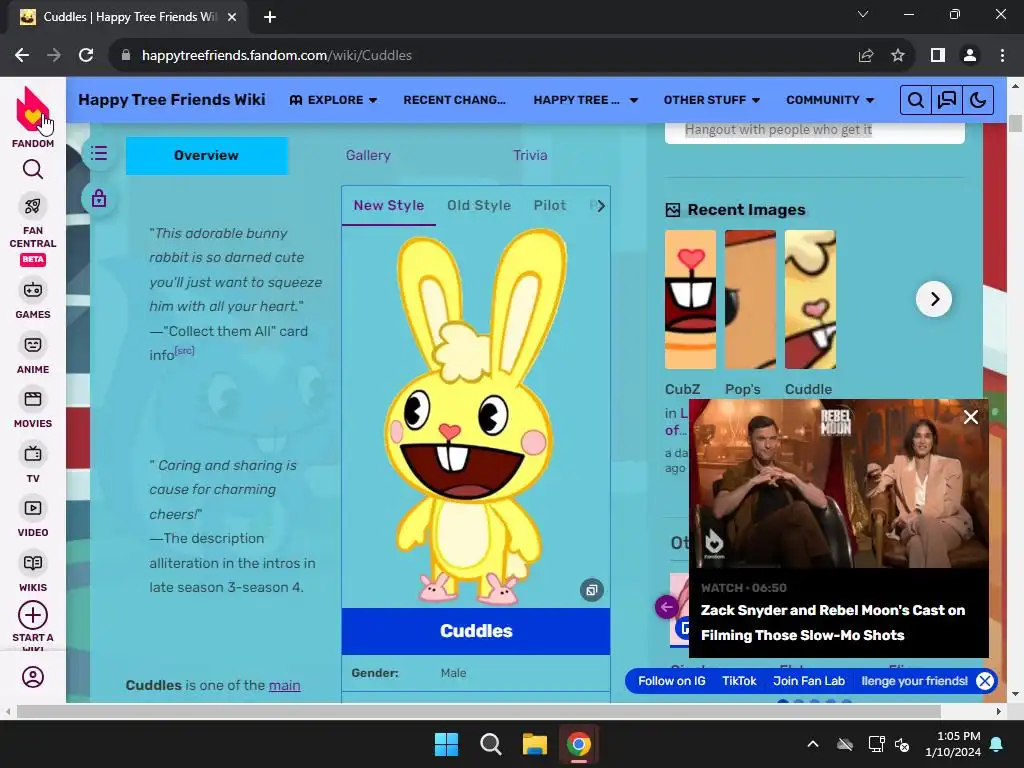
Task: Share this page from address bar
Action: click(866, 56)
